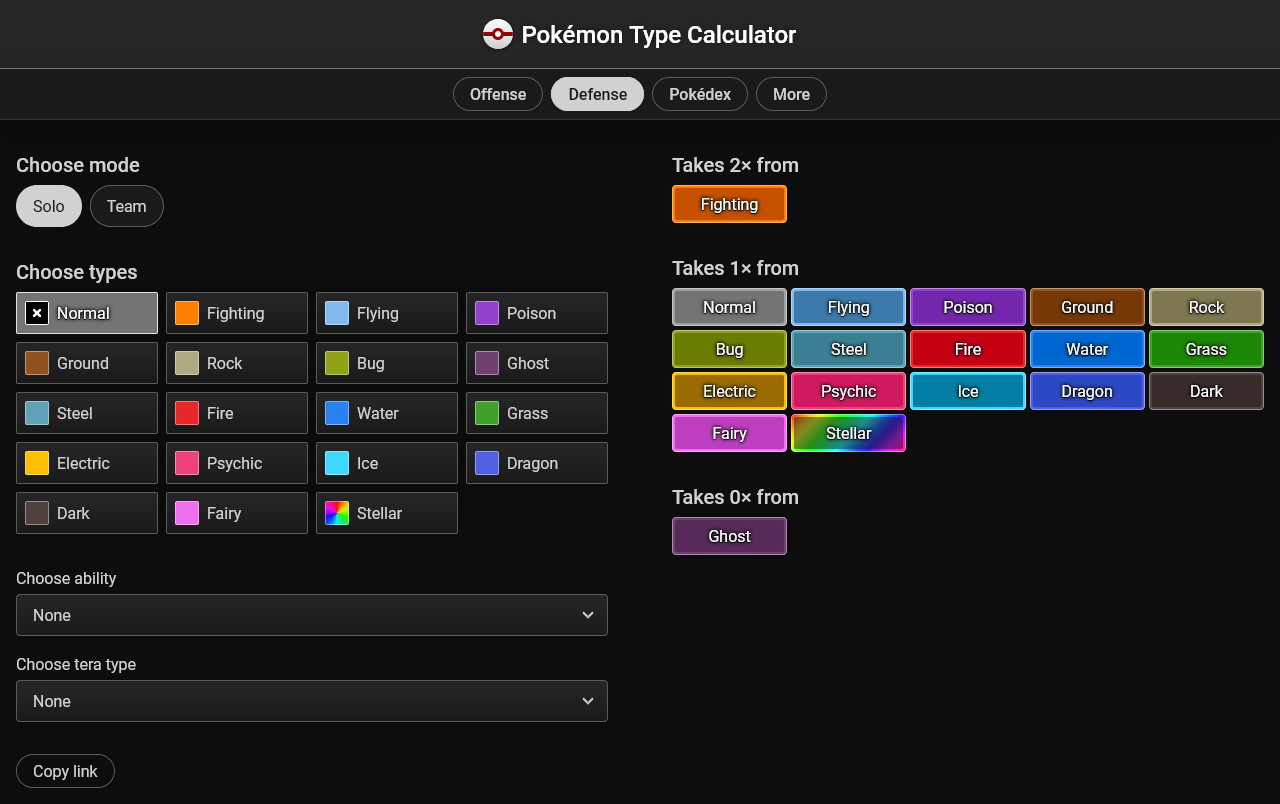
Task: Click Fighting badge under Takes 2× from
Action: pyautogui.click(x=729, y=204)
